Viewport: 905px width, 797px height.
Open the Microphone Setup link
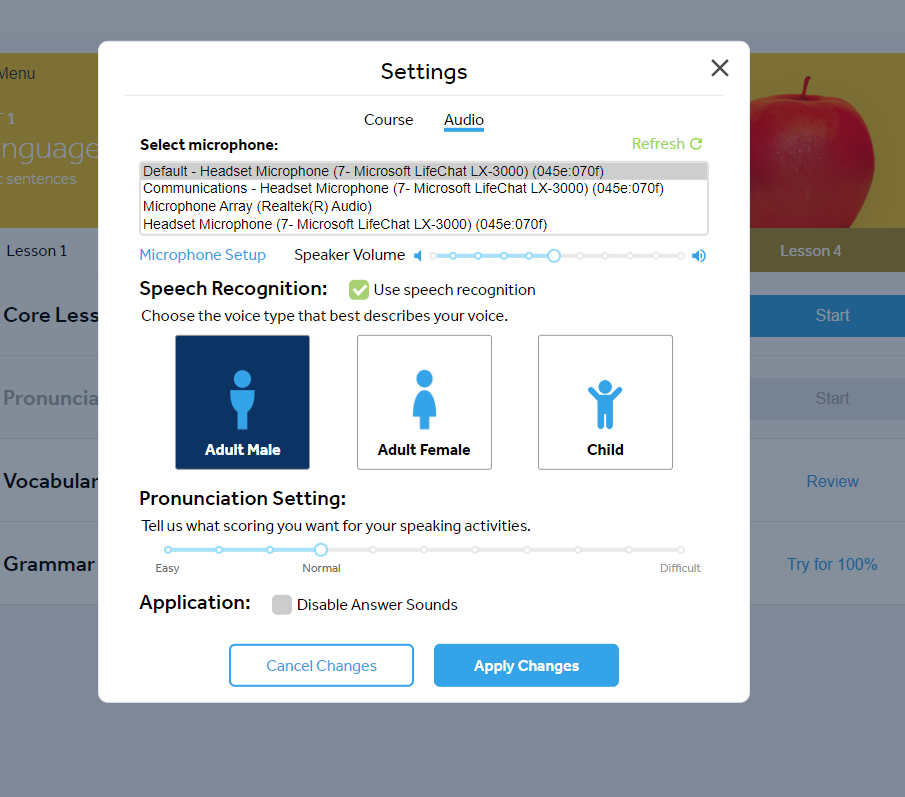pos(203,255)
